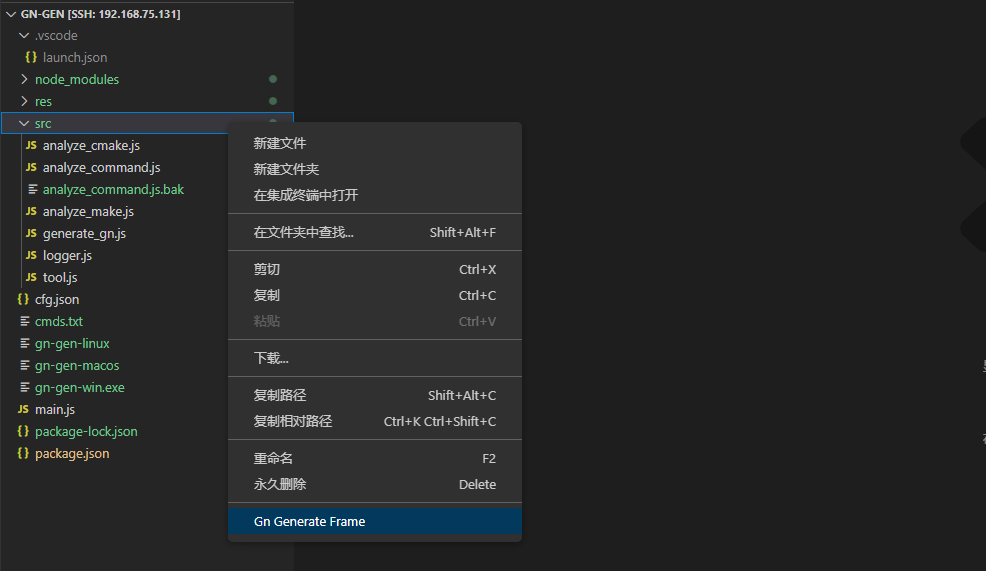Click the file icon beside cmds.txt
The height and width of the screenshot is (571, 986).
pos(24,322)
